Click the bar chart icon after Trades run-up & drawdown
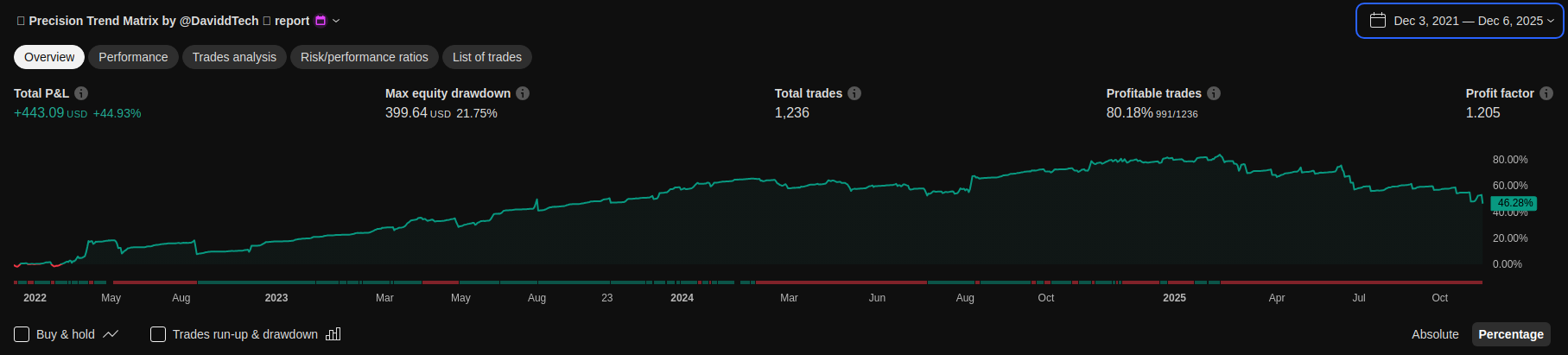This screenshot has width=1568, height=355. (x=333, y=334)
